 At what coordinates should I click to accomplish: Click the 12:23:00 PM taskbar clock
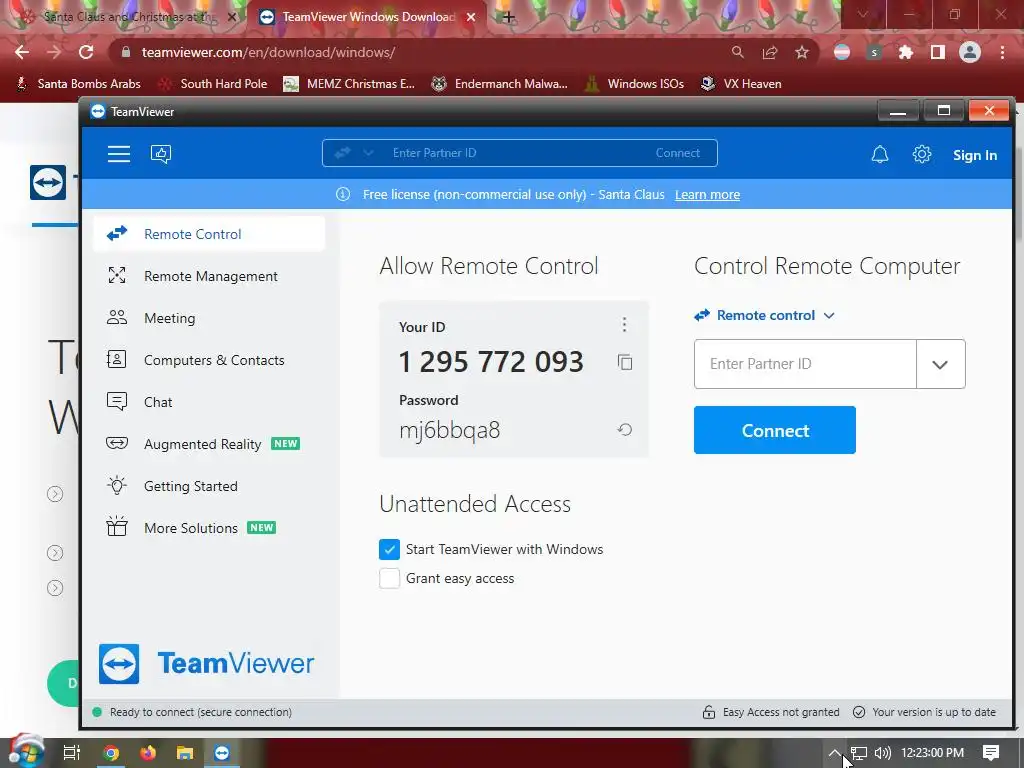click(932, 753)
